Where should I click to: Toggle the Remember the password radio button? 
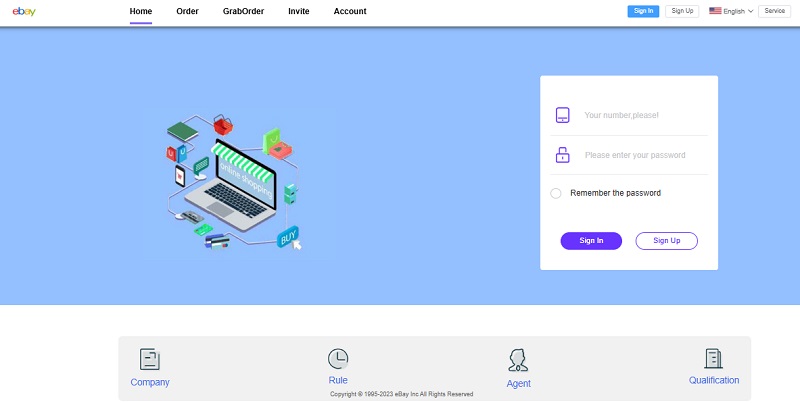click(x=556, y=193)
